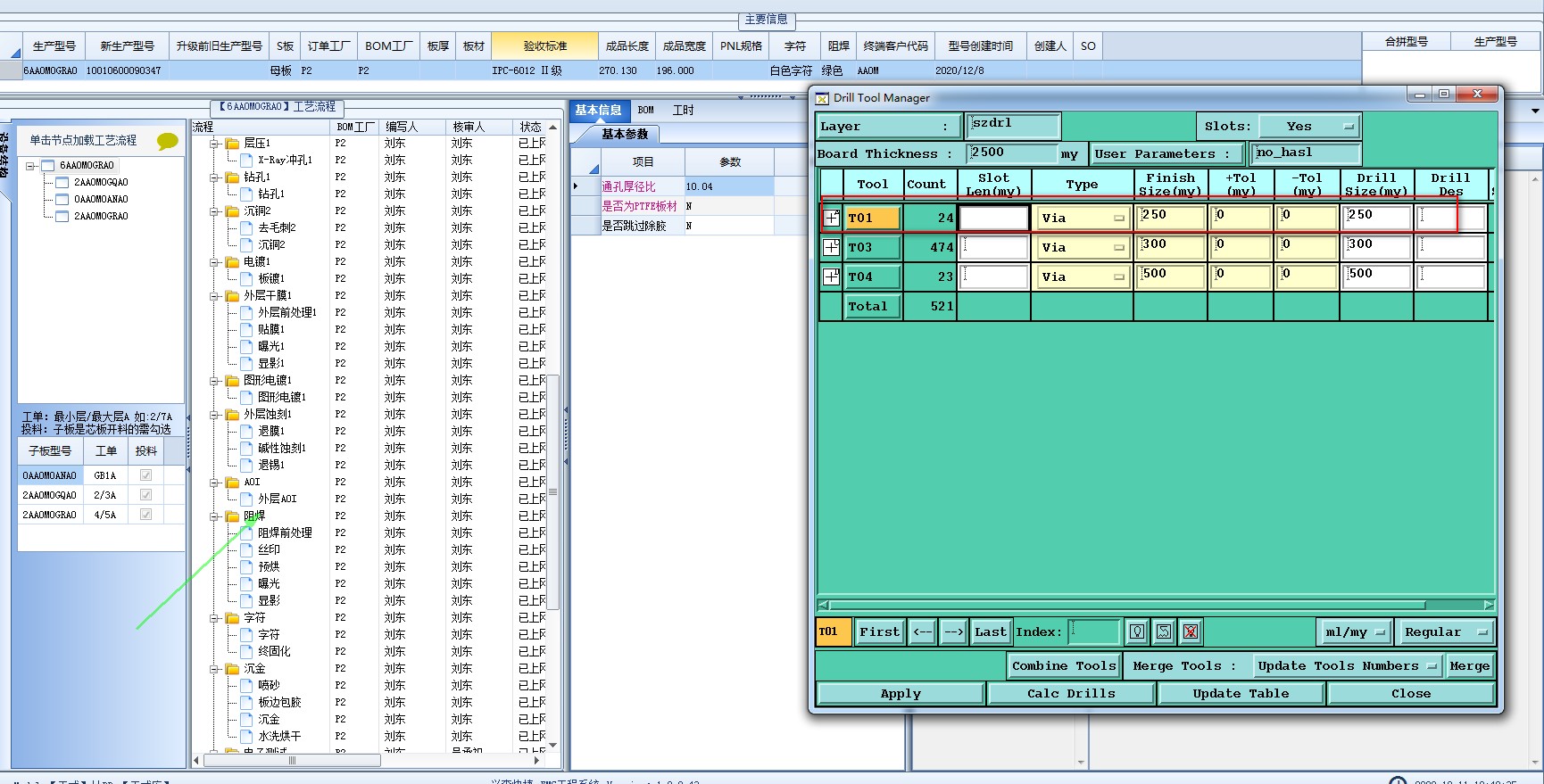Viewport: 1544px width, 784px height.
Task: Click the window icon of root 6AAOMOGRAO
Action: (48, 166)
